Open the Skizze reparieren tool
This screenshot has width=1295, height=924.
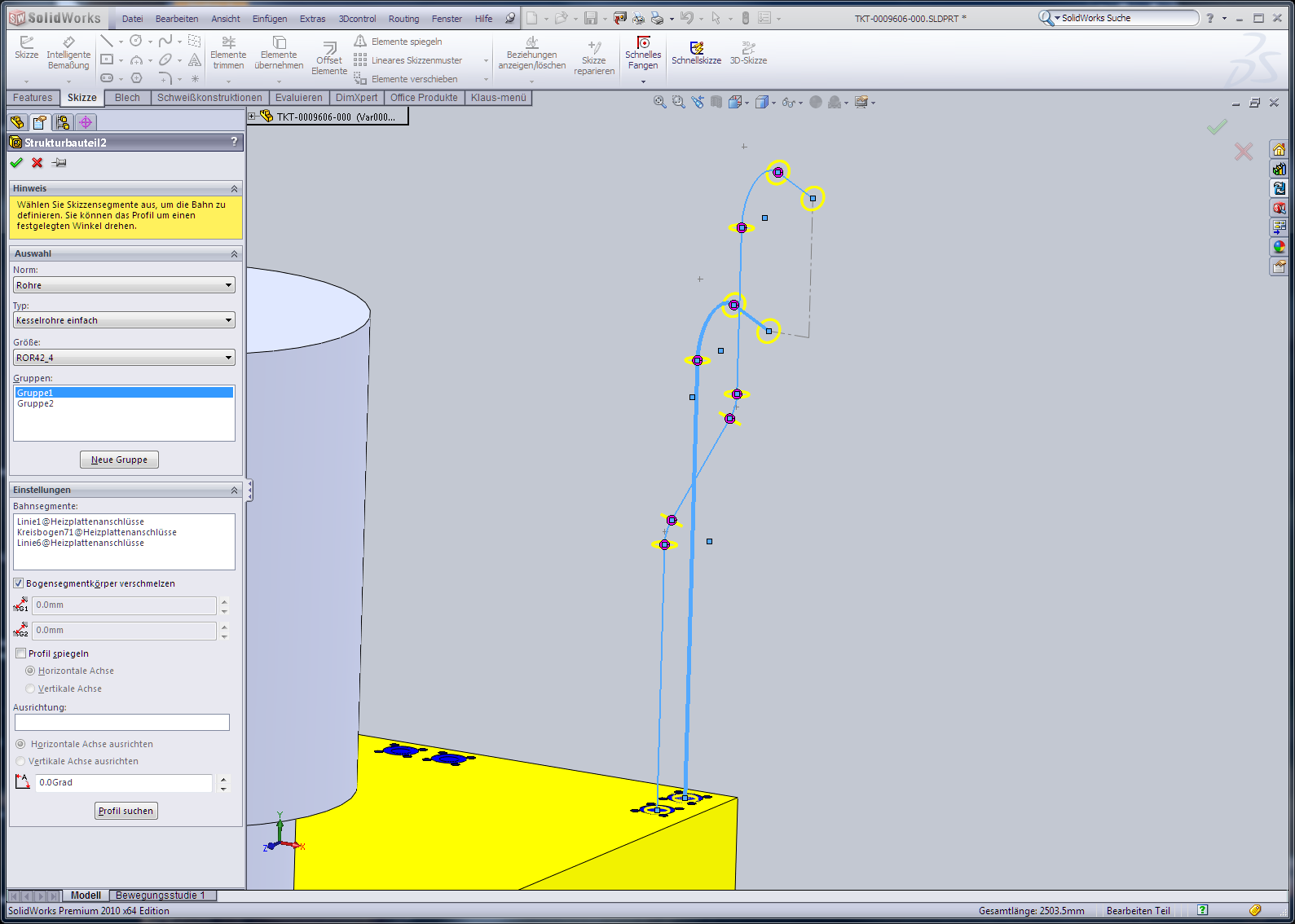click(x=594, y=55)
